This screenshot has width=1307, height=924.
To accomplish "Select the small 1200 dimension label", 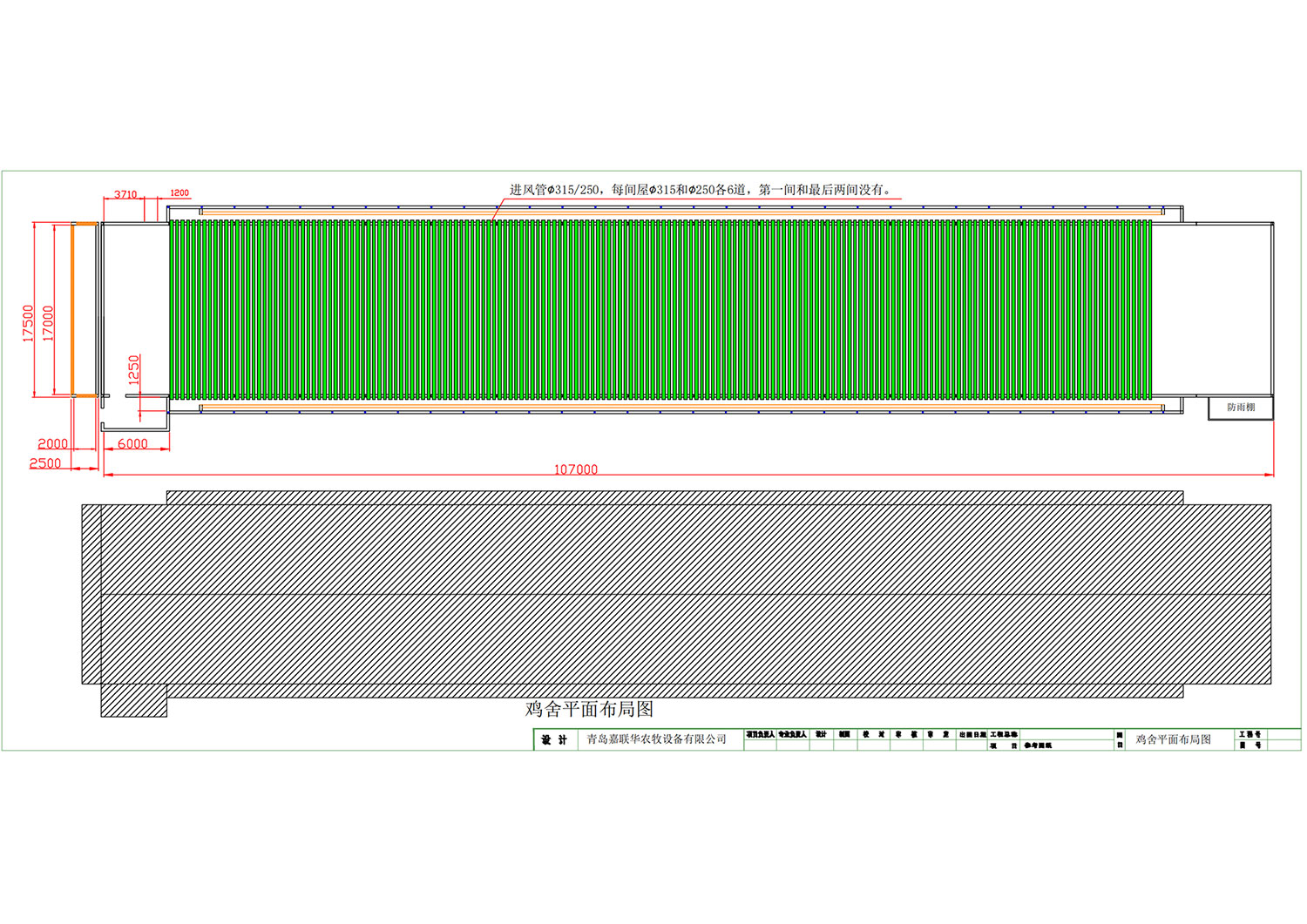I will click(179, 193).
